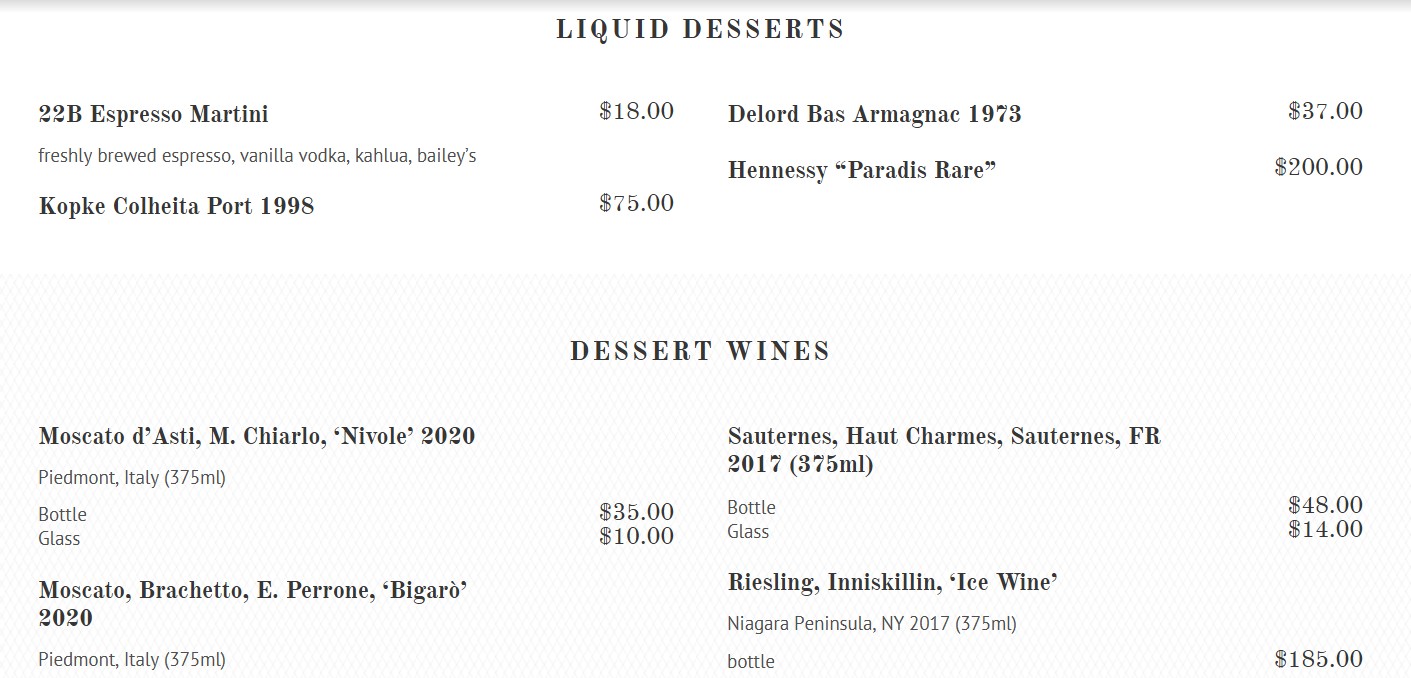Click the $18.00 Espresso Martini price
The width and height of the screenshot is (1411, 678).
636,111
